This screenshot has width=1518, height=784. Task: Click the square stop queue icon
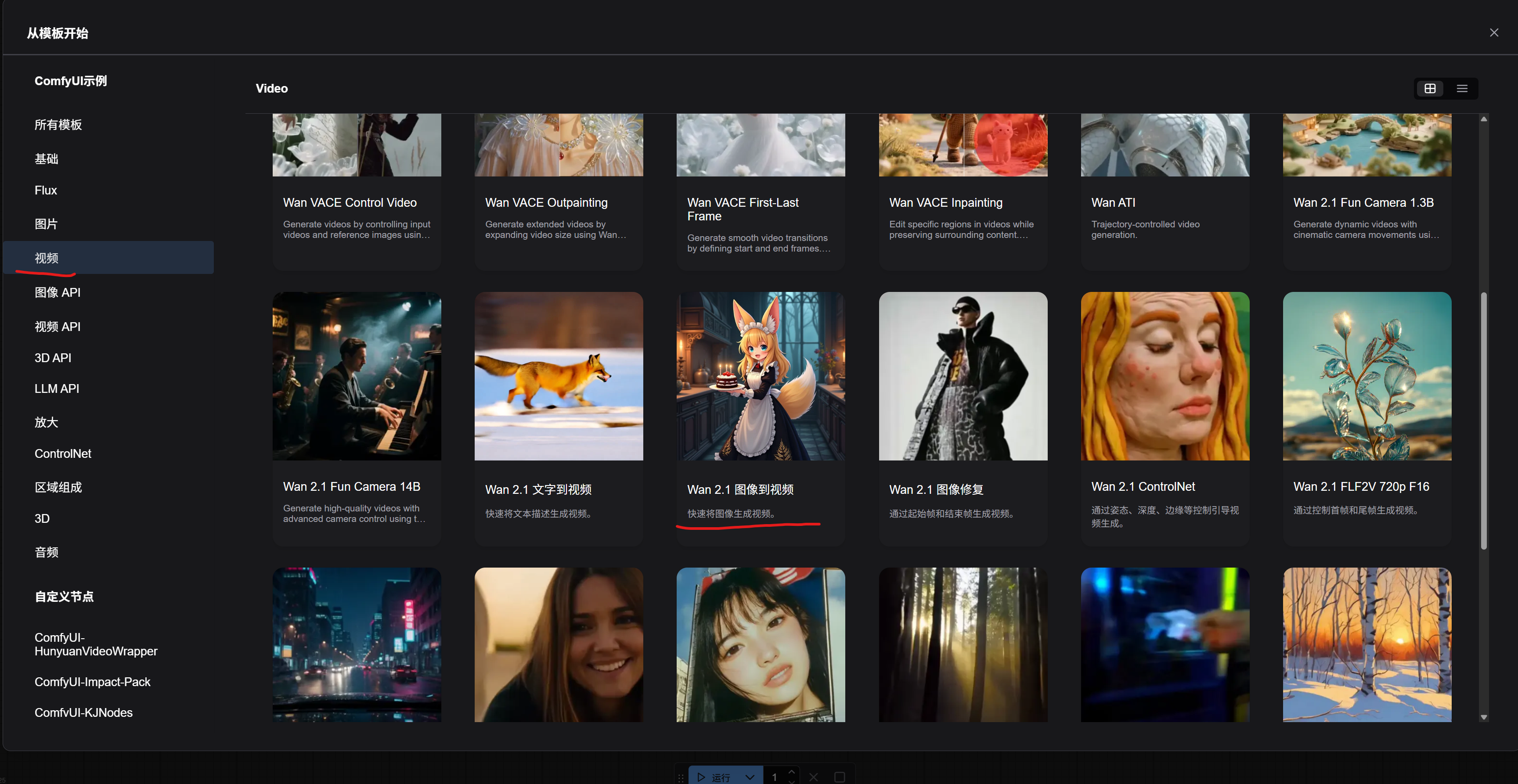[840, 777]
